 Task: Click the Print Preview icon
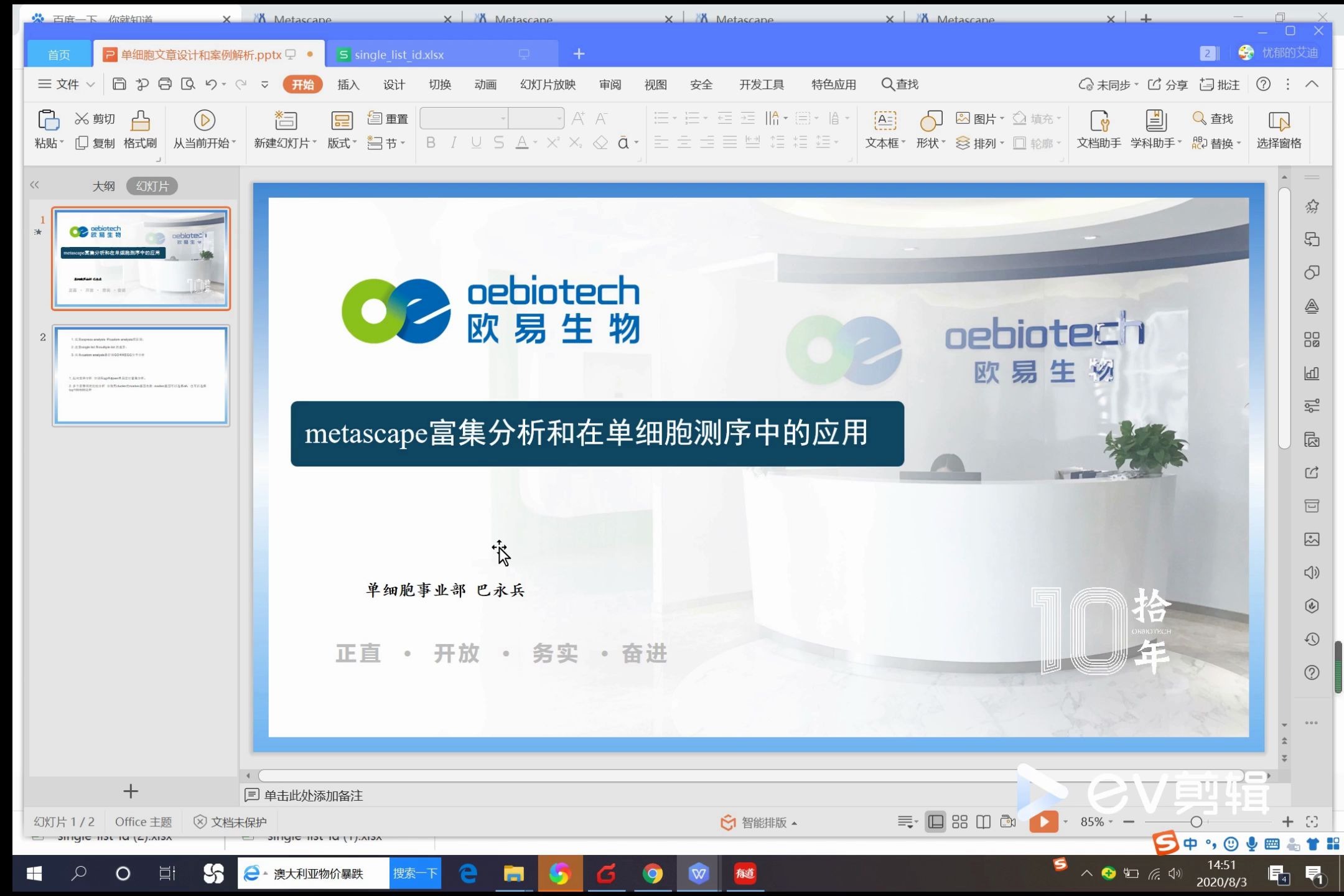coord(188,84)
